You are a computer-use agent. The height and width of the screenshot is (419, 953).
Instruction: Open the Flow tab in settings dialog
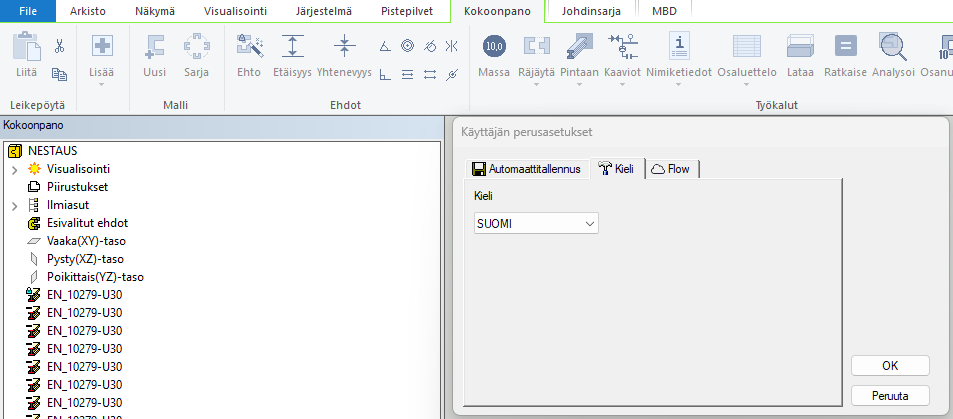pyautogui.click(x=671, y=169)
